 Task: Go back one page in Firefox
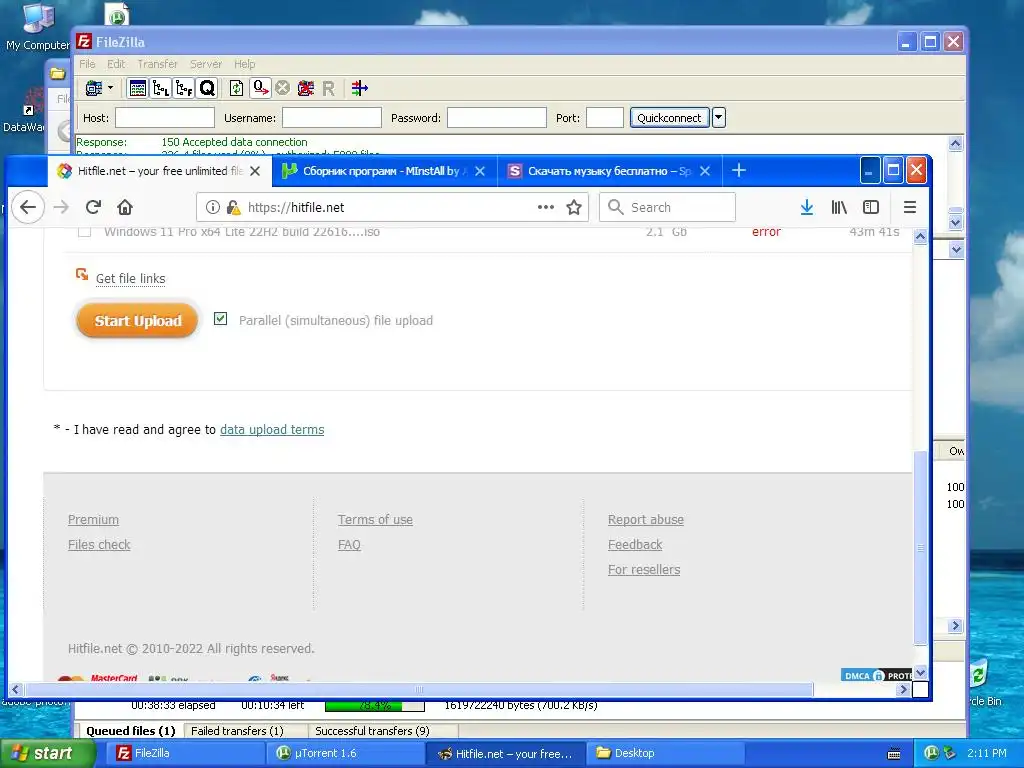(27, 207)
